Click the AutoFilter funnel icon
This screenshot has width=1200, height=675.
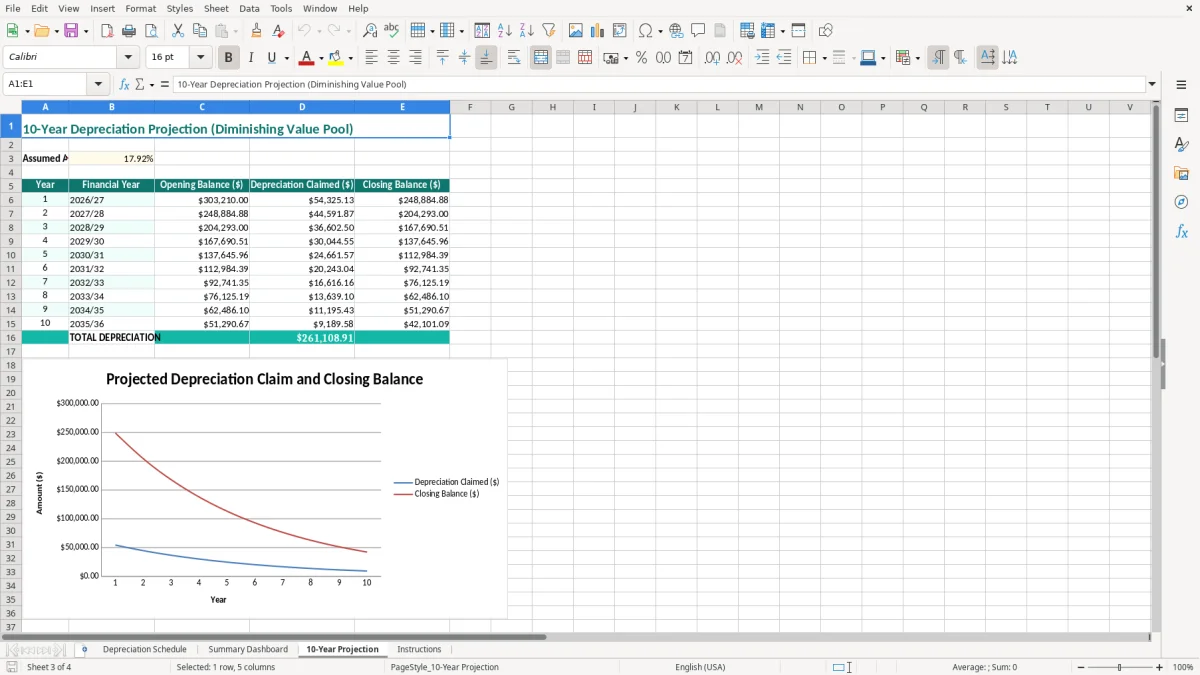point(549,31)
